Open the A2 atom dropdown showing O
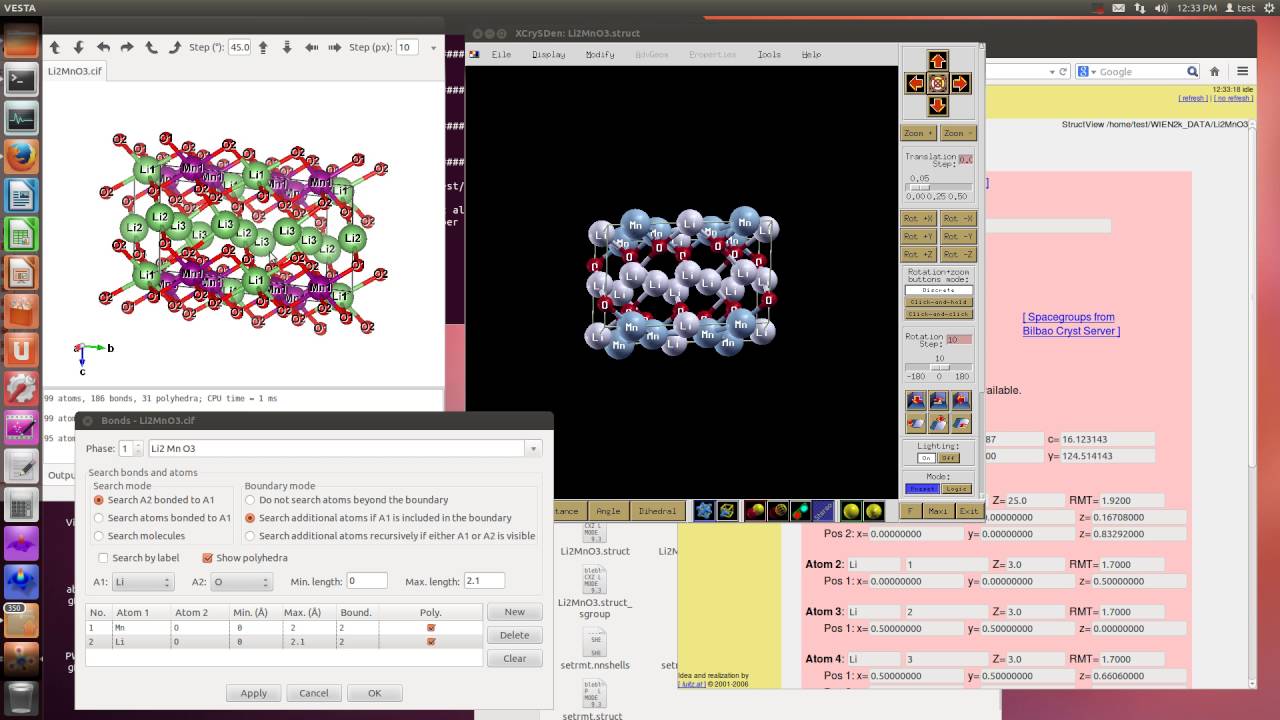 (x=241, y=581)
